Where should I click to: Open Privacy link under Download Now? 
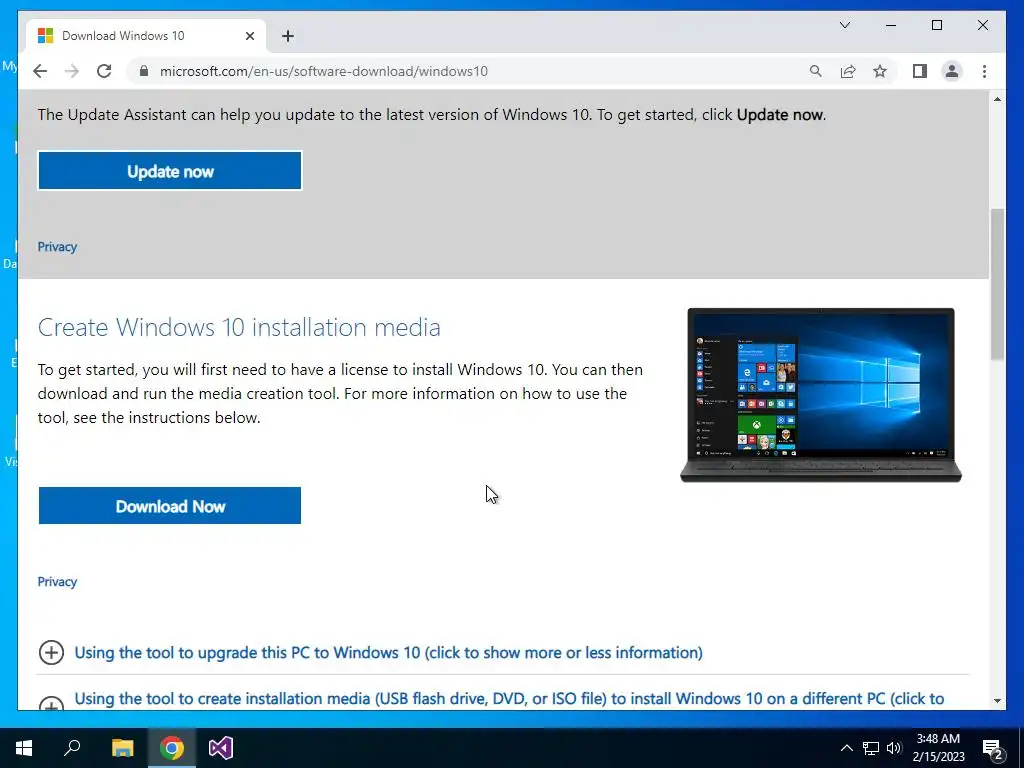click(x=57, y=582)
